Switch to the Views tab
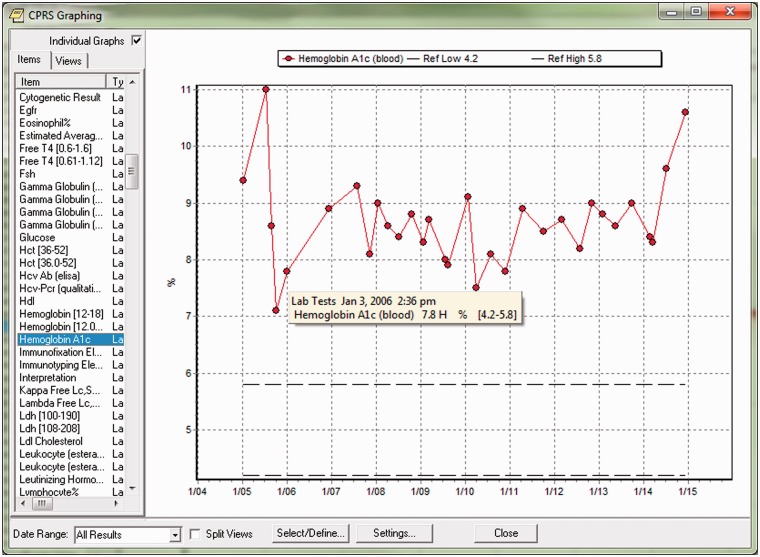The image size is (760, 557). click(x=69, y=61)
